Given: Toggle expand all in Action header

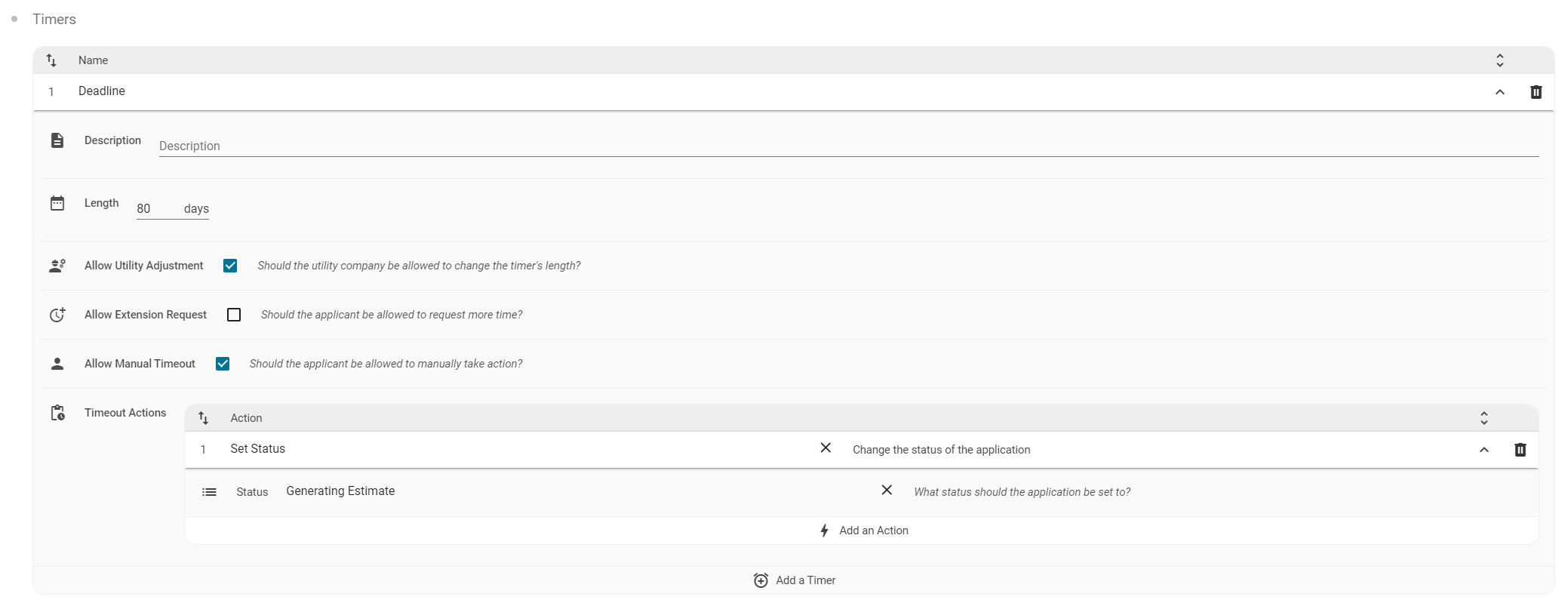Looking at the screenshot, I should click(x=1483, y=418).
